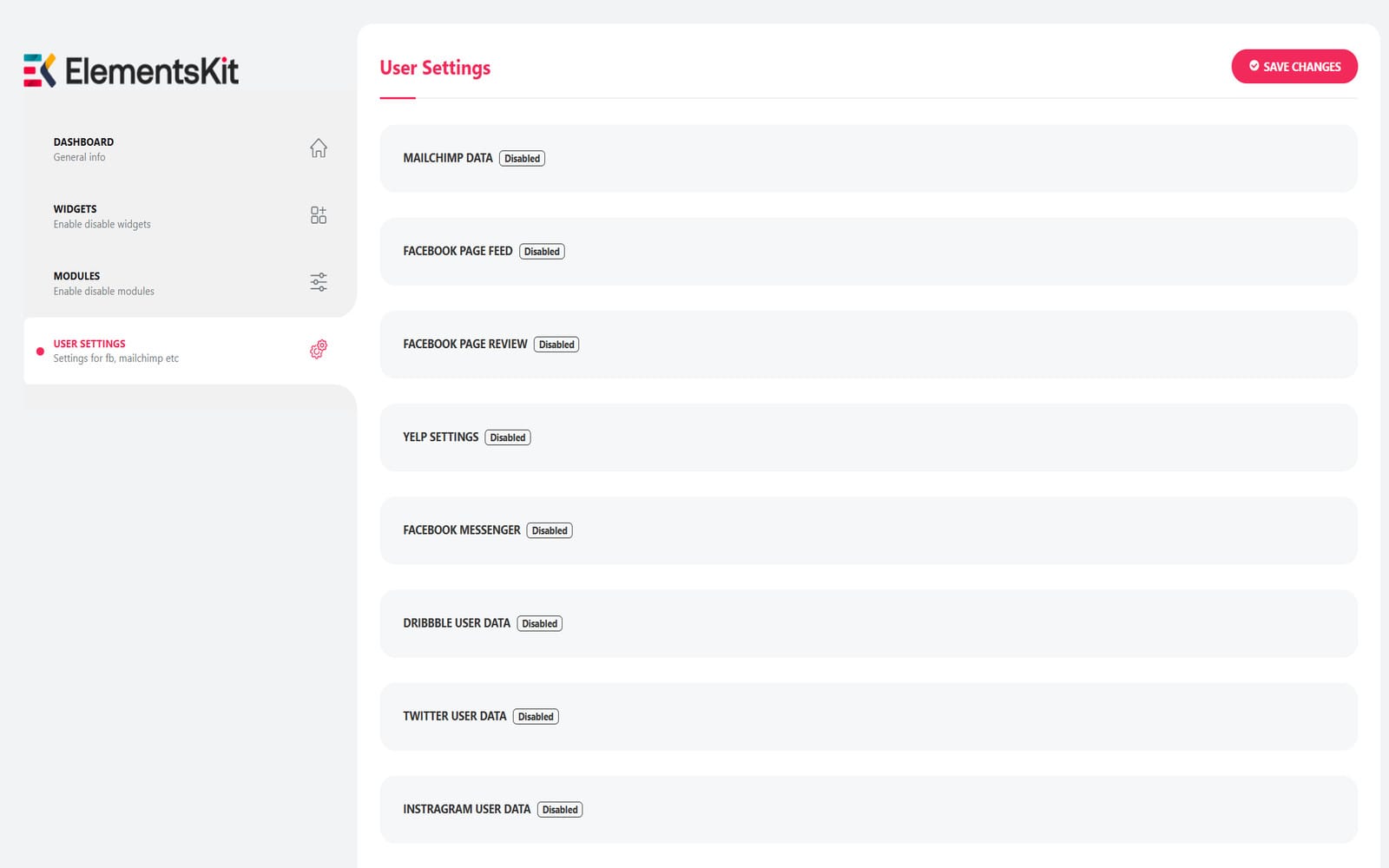This screenshot has width=1389, height=868.
Task: Select User Settings menu item
Action: click(x=190, y=351)
